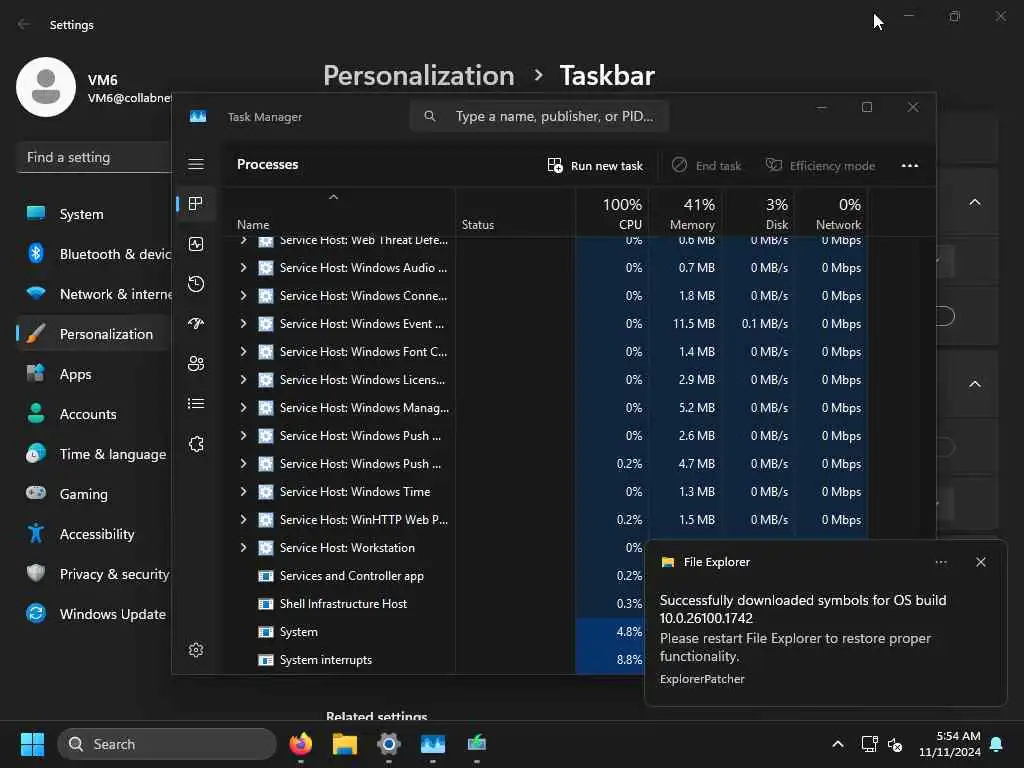
Task: Open Accessibility category in Settings
Action: tap(94, 534)
